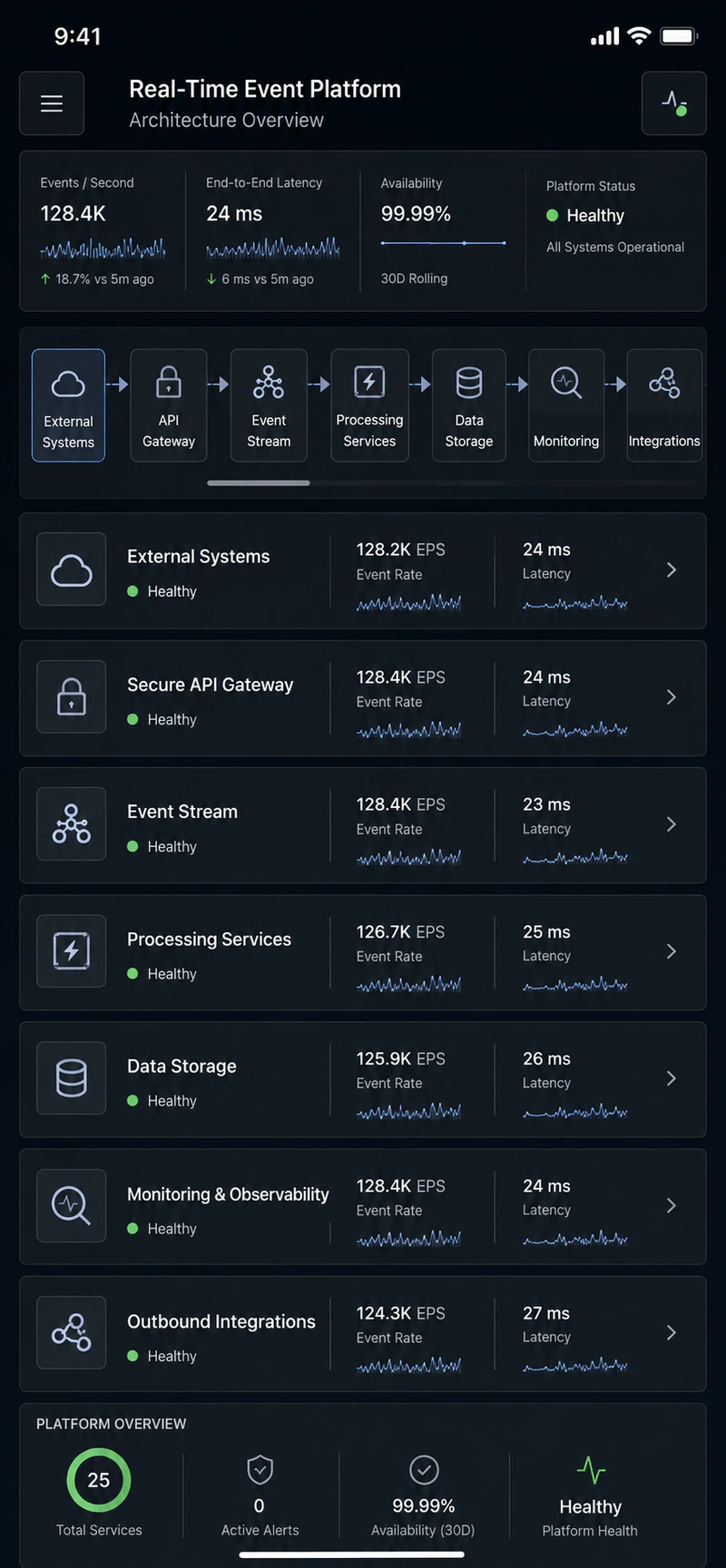Image resolution: width=726 pixels, height=1568 pixels.
Task: Click the cloud icon in External Systems row
Action: click(x=72, y=570)
